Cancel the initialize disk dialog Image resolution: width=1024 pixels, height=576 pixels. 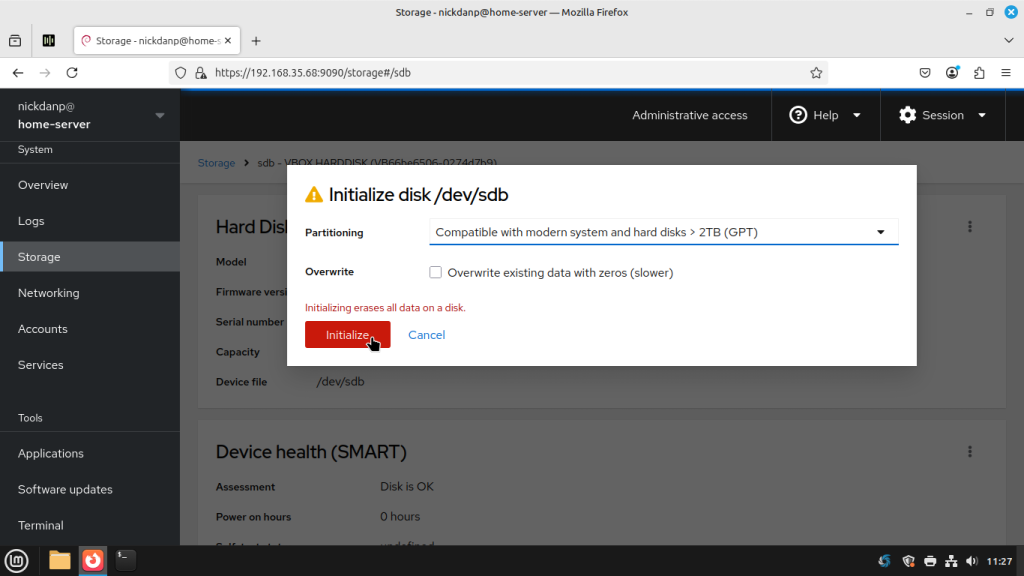point(426,335)
